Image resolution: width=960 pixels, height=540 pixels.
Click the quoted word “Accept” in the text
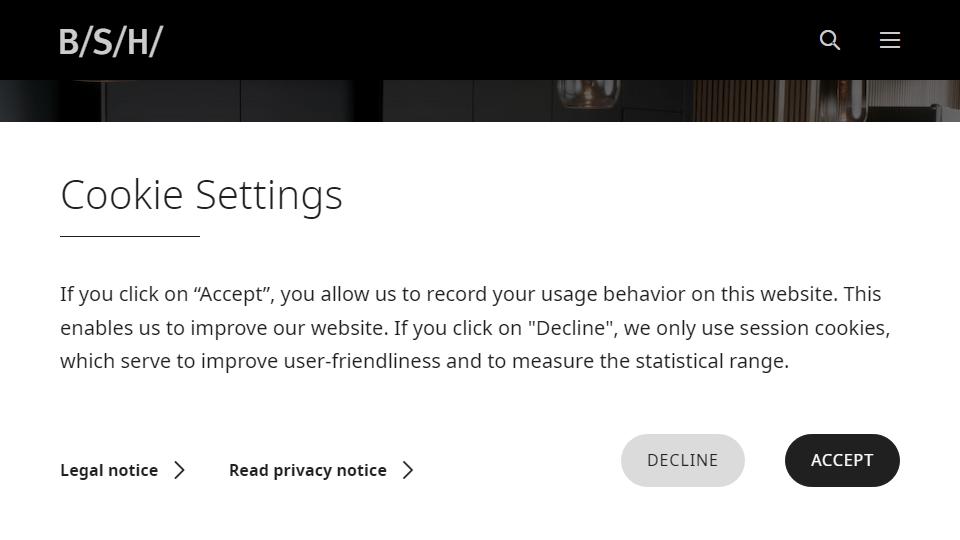point(234,294)
